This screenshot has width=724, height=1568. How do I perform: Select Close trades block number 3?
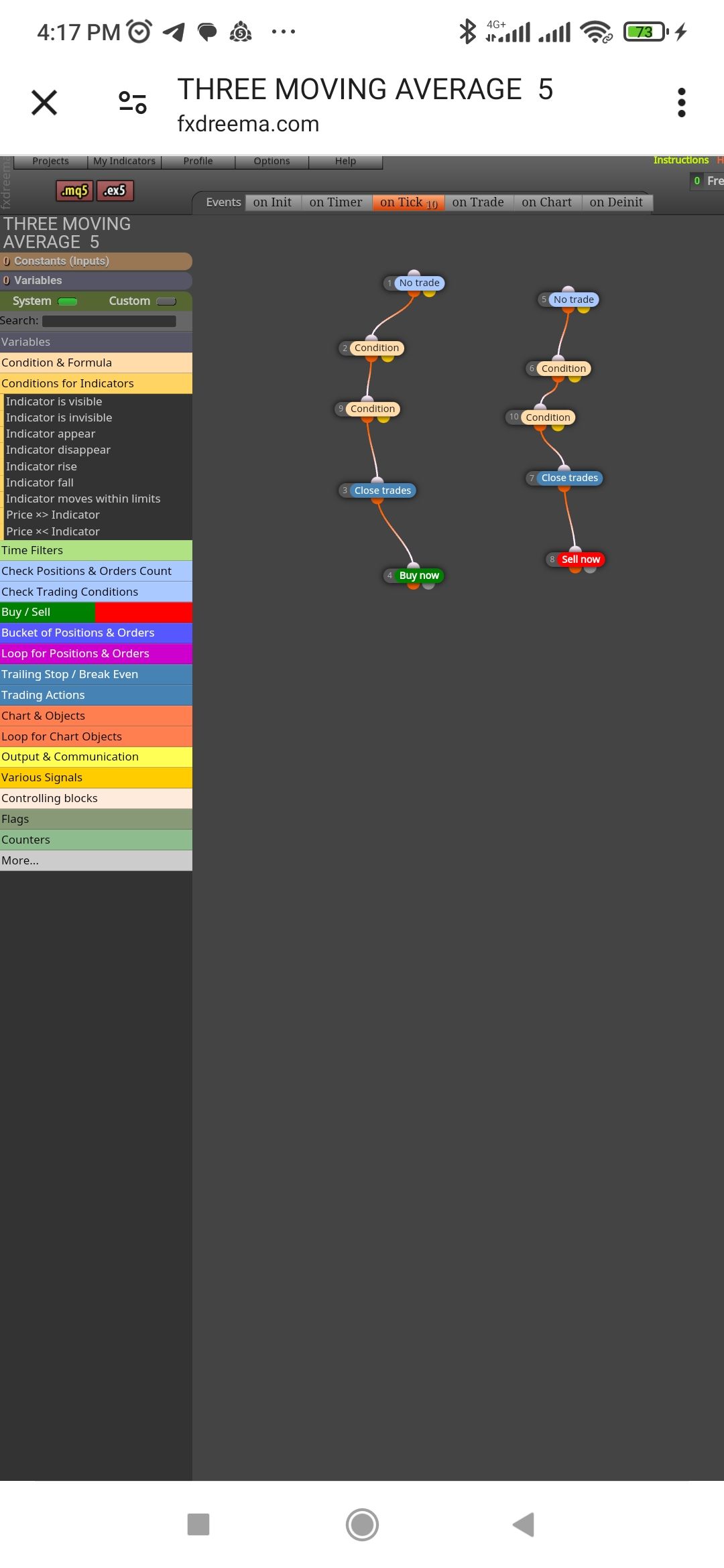[382, 491]
